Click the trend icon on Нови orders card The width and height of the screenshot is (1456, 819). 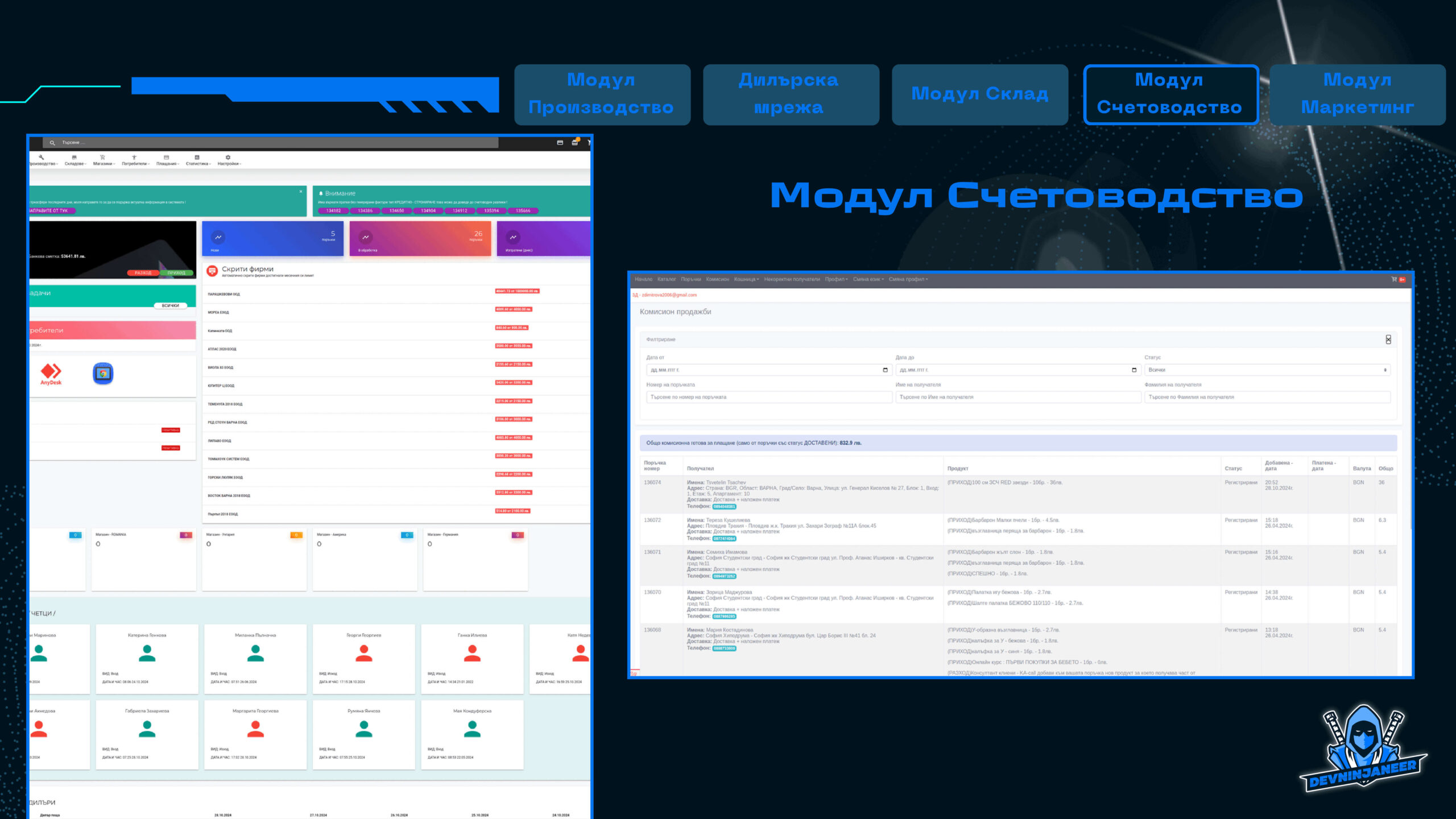coord(218,237)
